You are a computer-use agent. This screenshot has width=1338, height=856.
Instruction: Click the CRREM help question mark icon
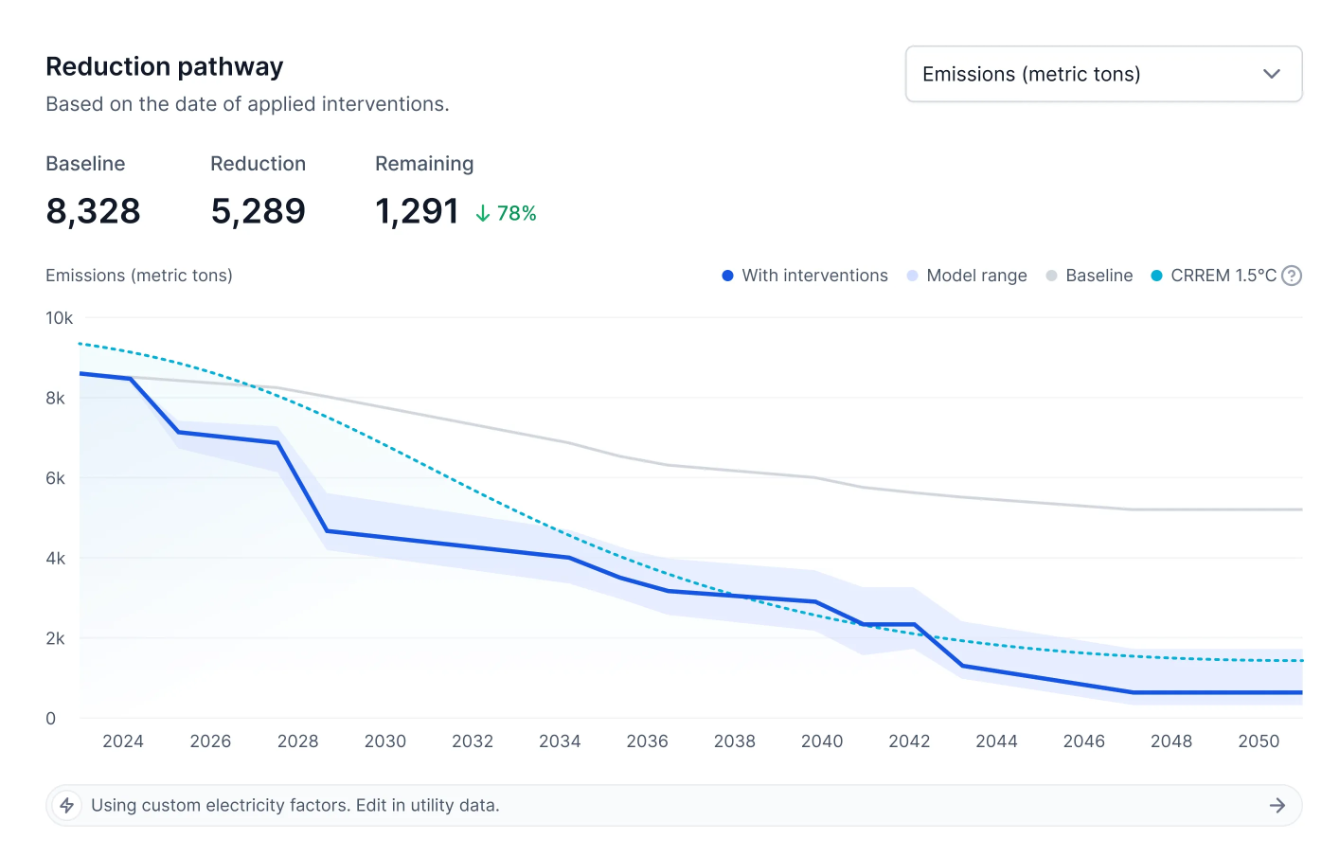pyautogui.click(x=1291, y=276)
